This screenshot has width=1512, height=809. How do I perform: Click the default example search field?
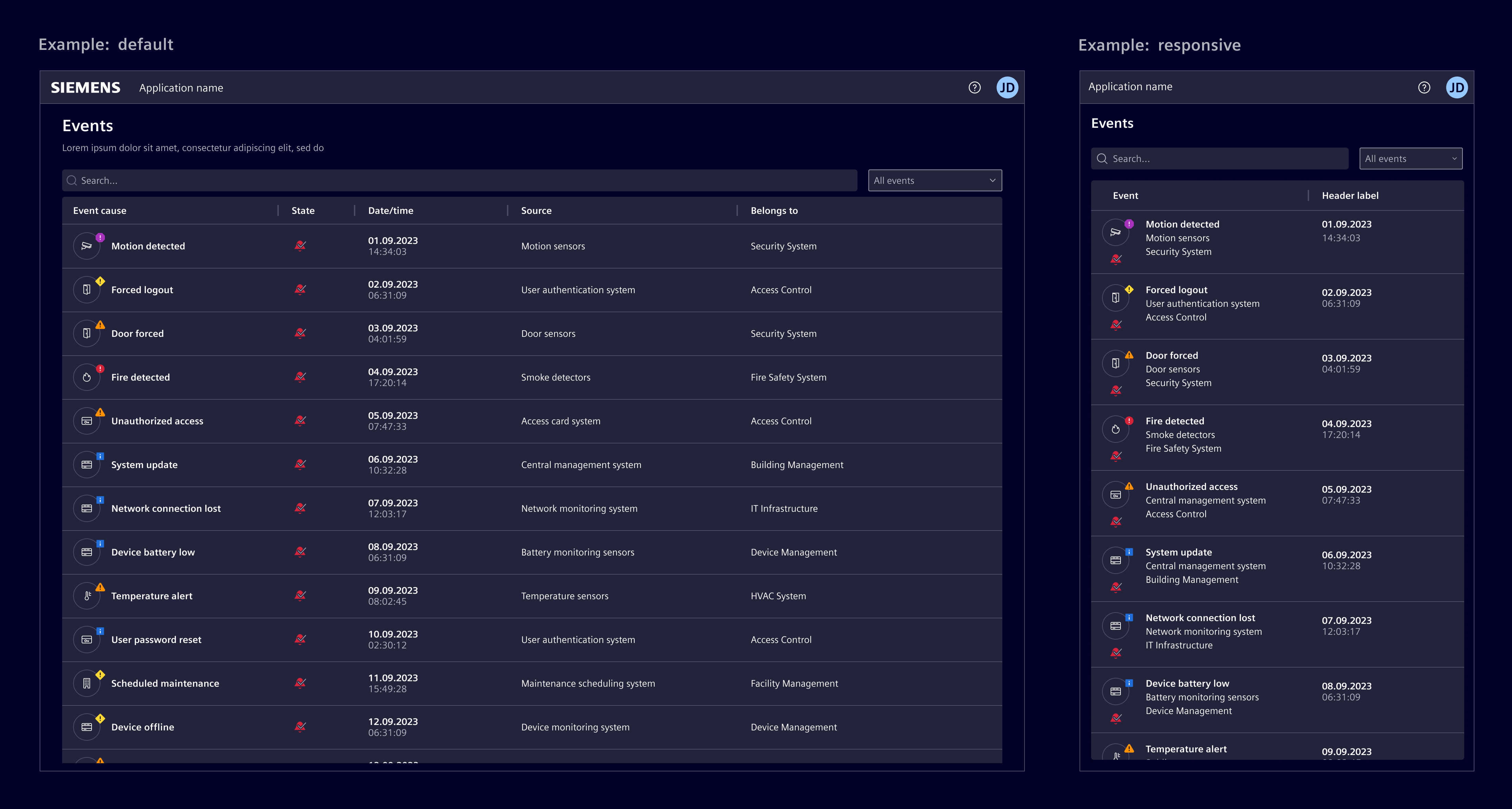(x=459, y=180)
